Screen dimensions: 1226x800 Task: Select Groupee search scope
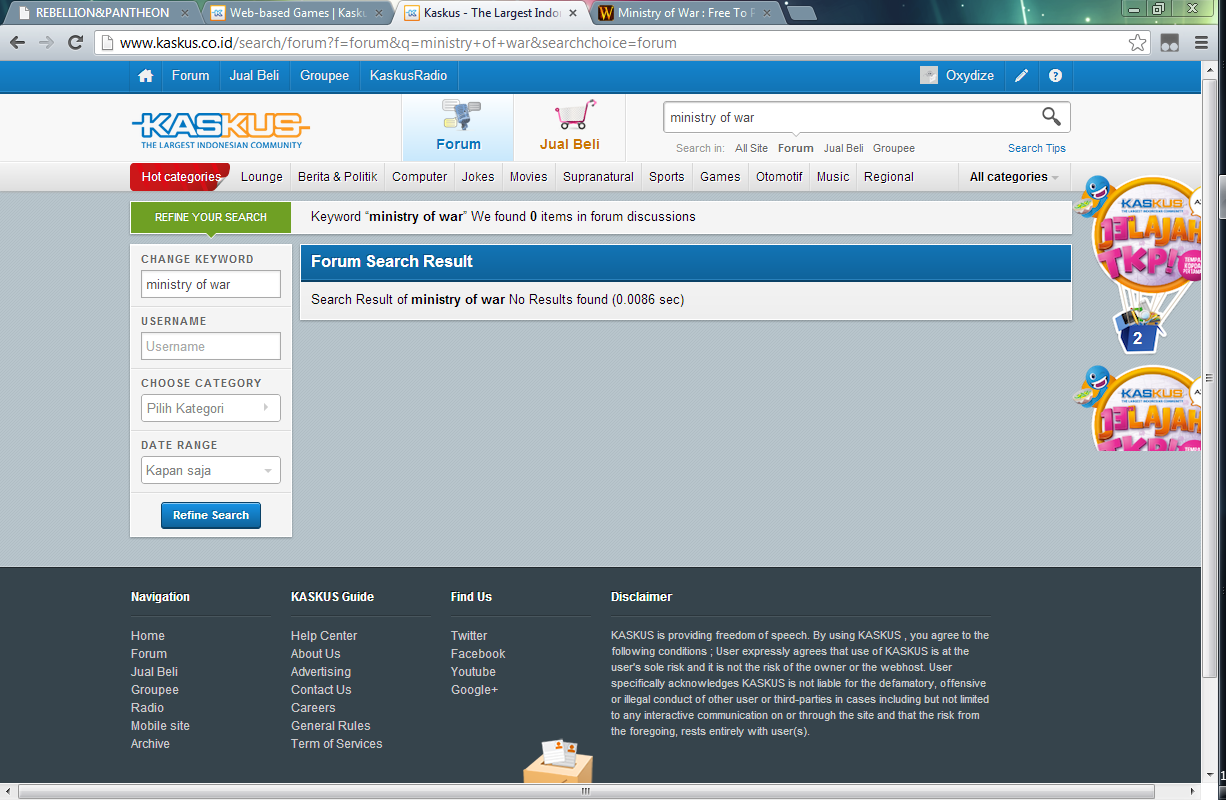coord(894,148)
